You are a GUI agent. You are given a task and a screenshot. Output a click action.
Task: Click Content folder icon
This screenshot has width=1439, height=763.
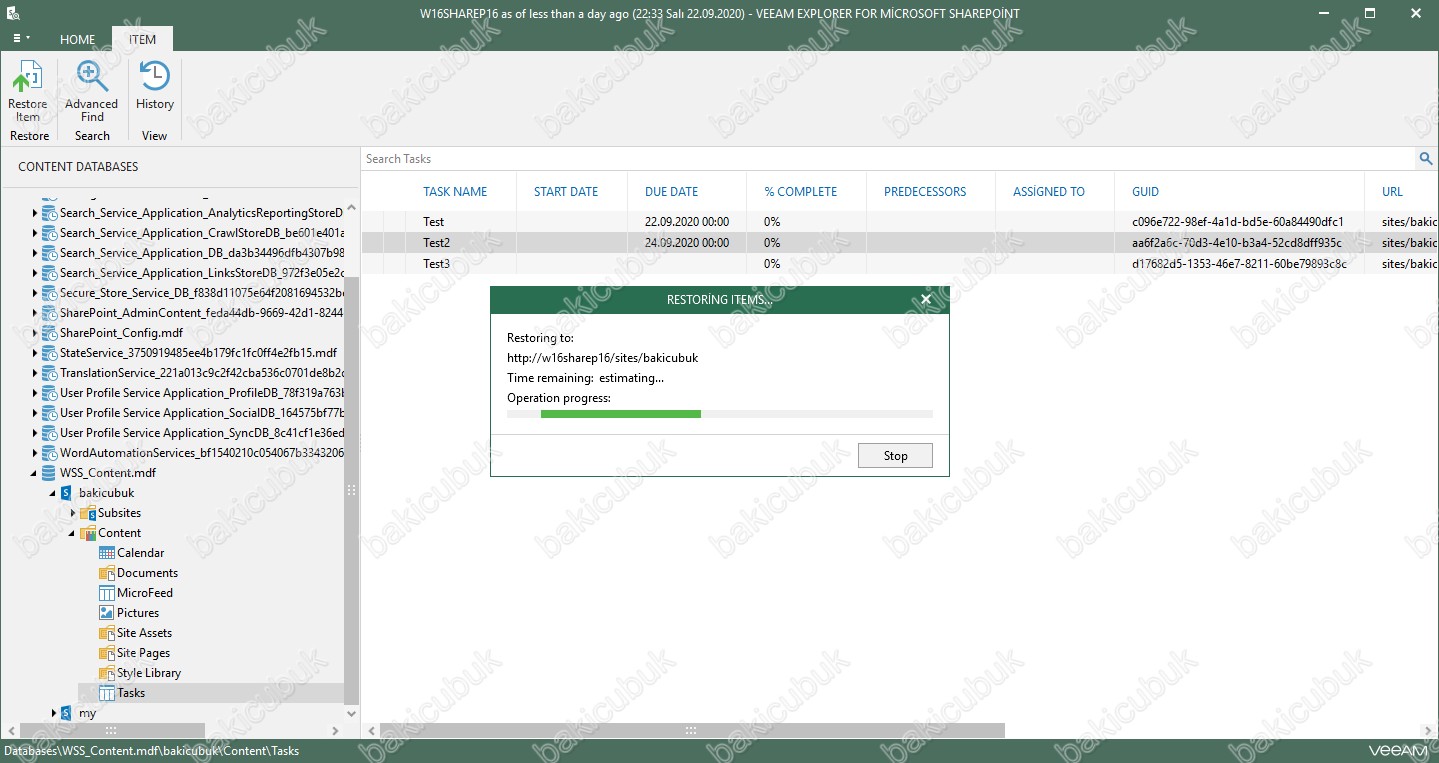(x=88, y=533)
